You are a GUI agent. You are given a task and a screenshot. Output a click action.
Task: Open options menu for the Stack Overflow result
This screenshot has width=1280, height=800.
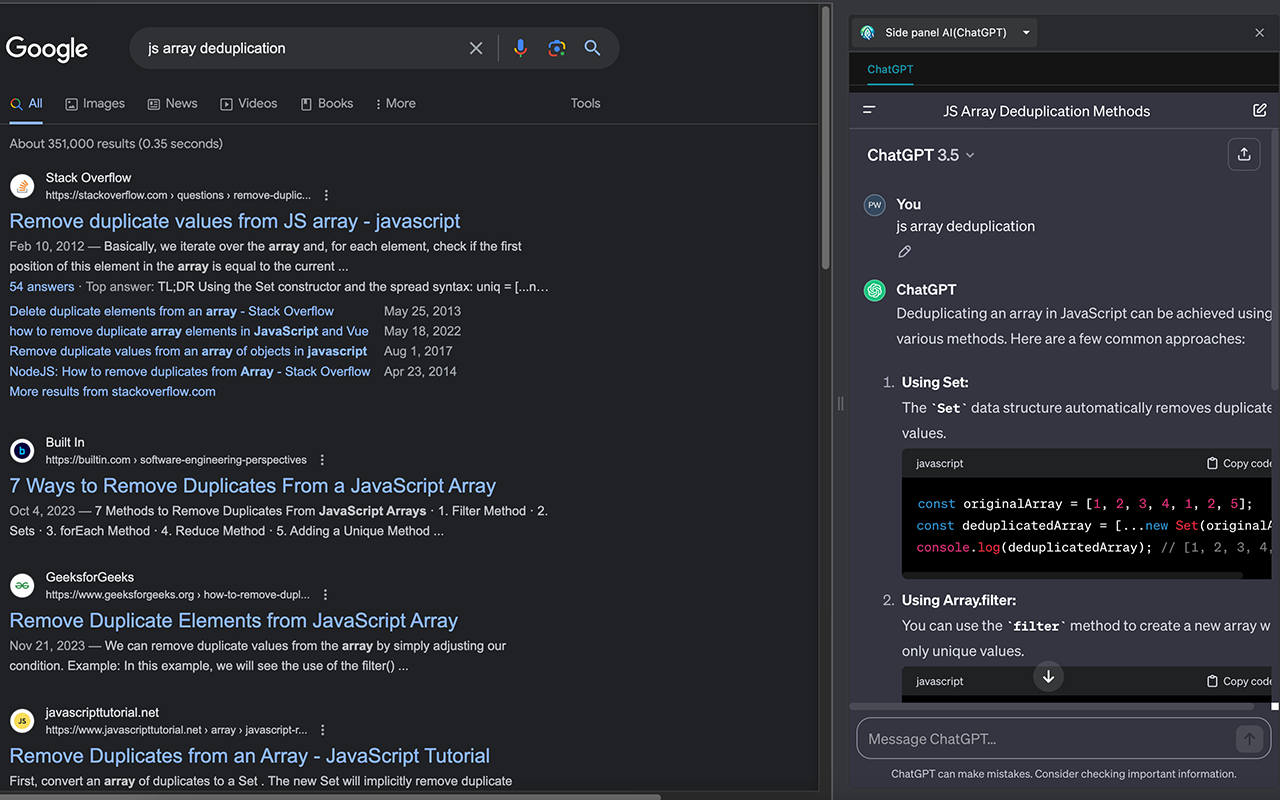click(x=327, y=194)
